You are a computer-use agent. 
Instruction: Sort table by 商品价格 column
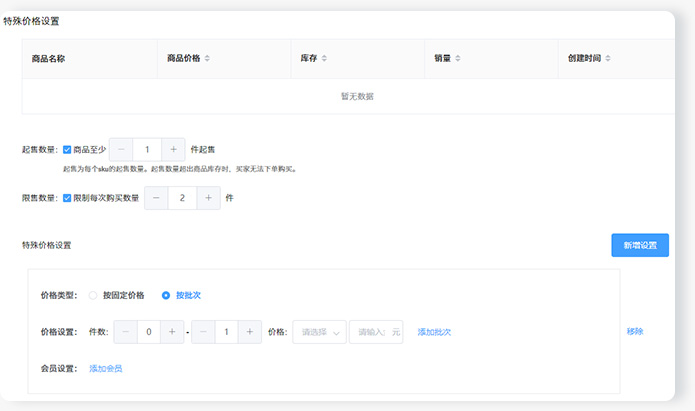pos(207,59)
